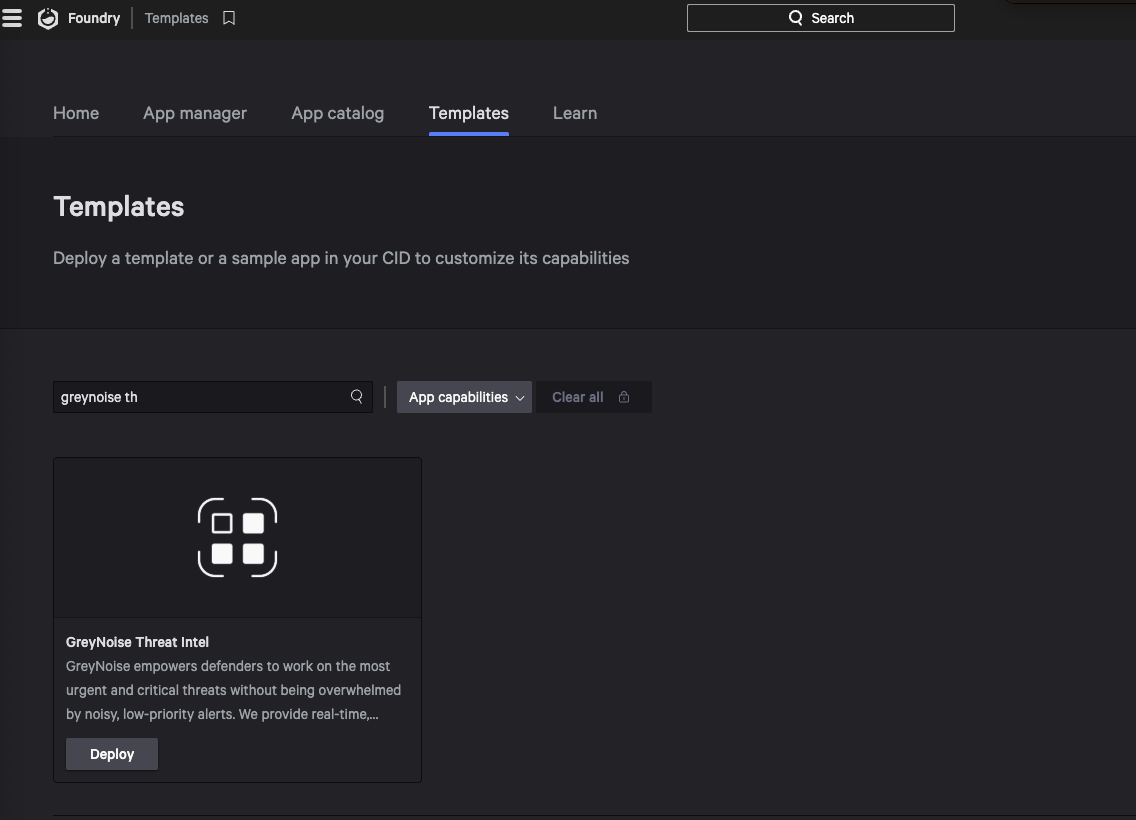Open the GreyNoise Threat Intel title
Image resolution: width=1136 pixels, height=820 pixels.
pos(137,642)
